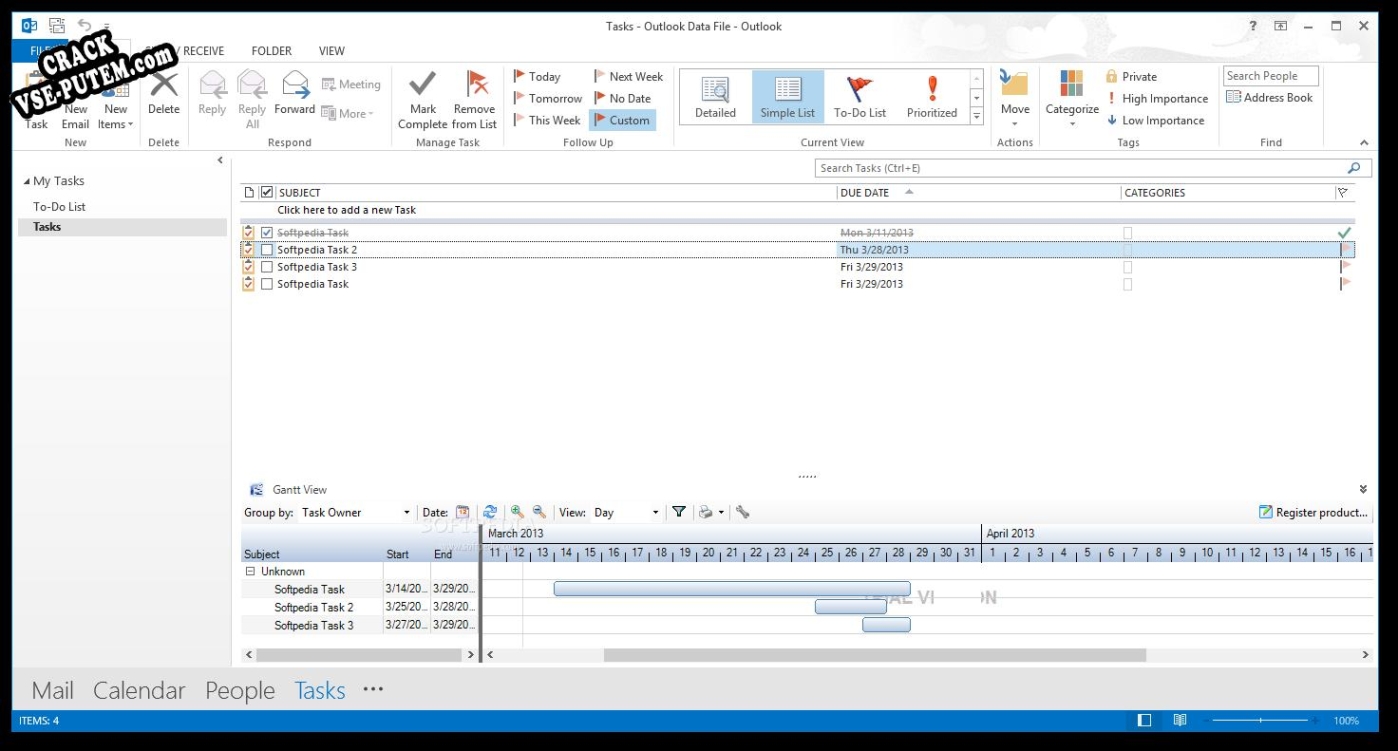Toggle flag on Softpedia Task 2 row

click(1346, 250)
